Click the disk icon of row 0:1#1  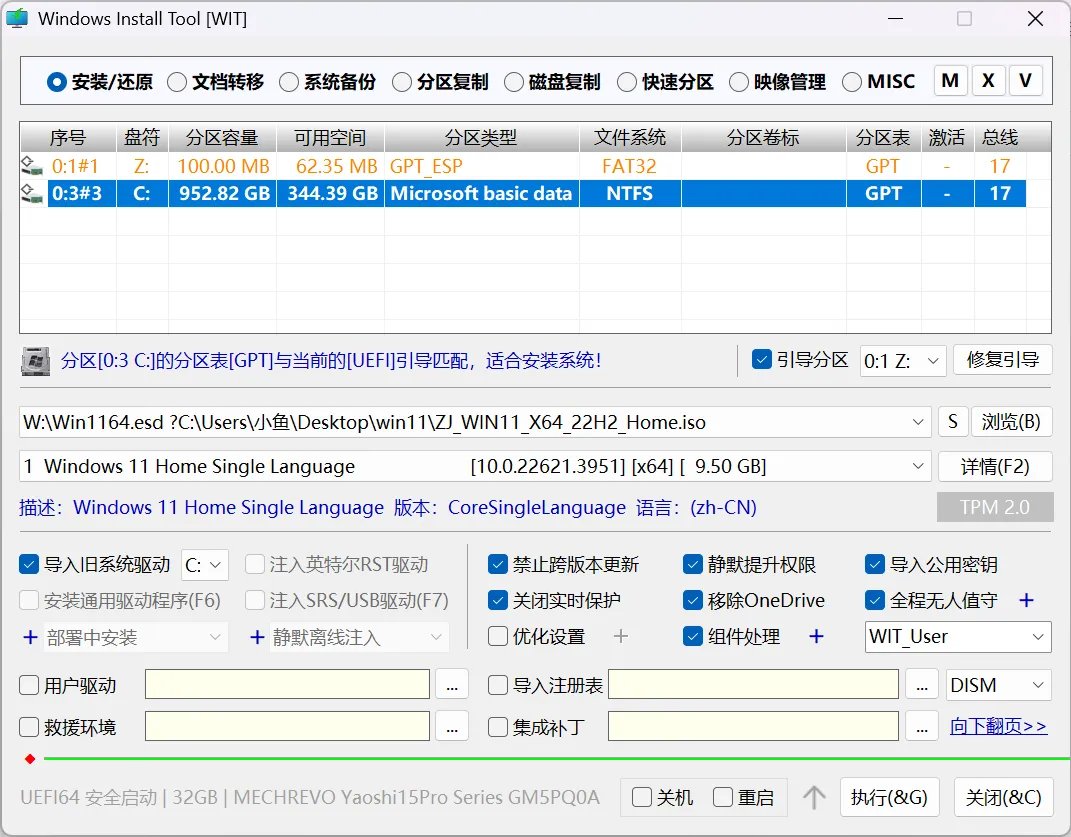click(x=32, y=166)
